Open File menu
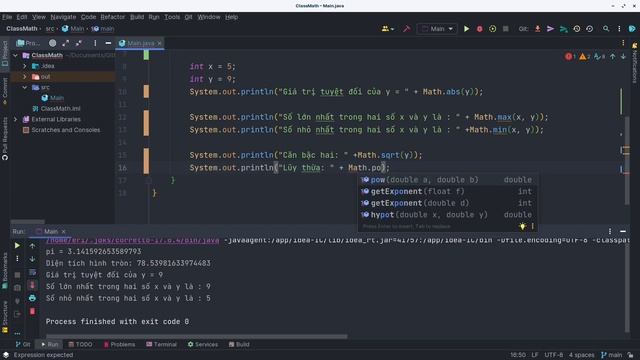This screenshot has width=640, height=360. tap(7, 17)
